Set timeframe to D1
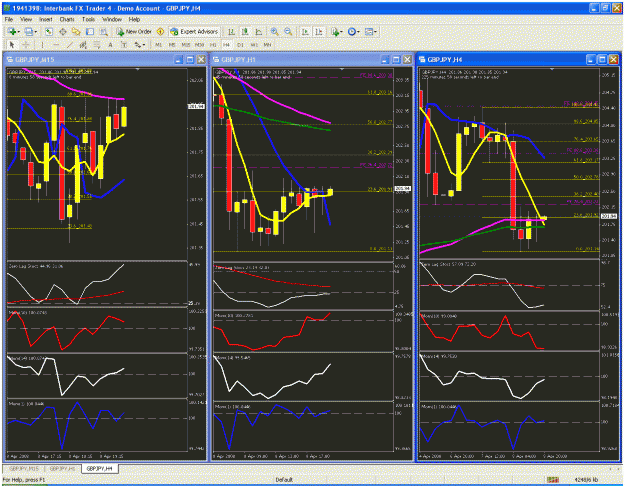 240,45
